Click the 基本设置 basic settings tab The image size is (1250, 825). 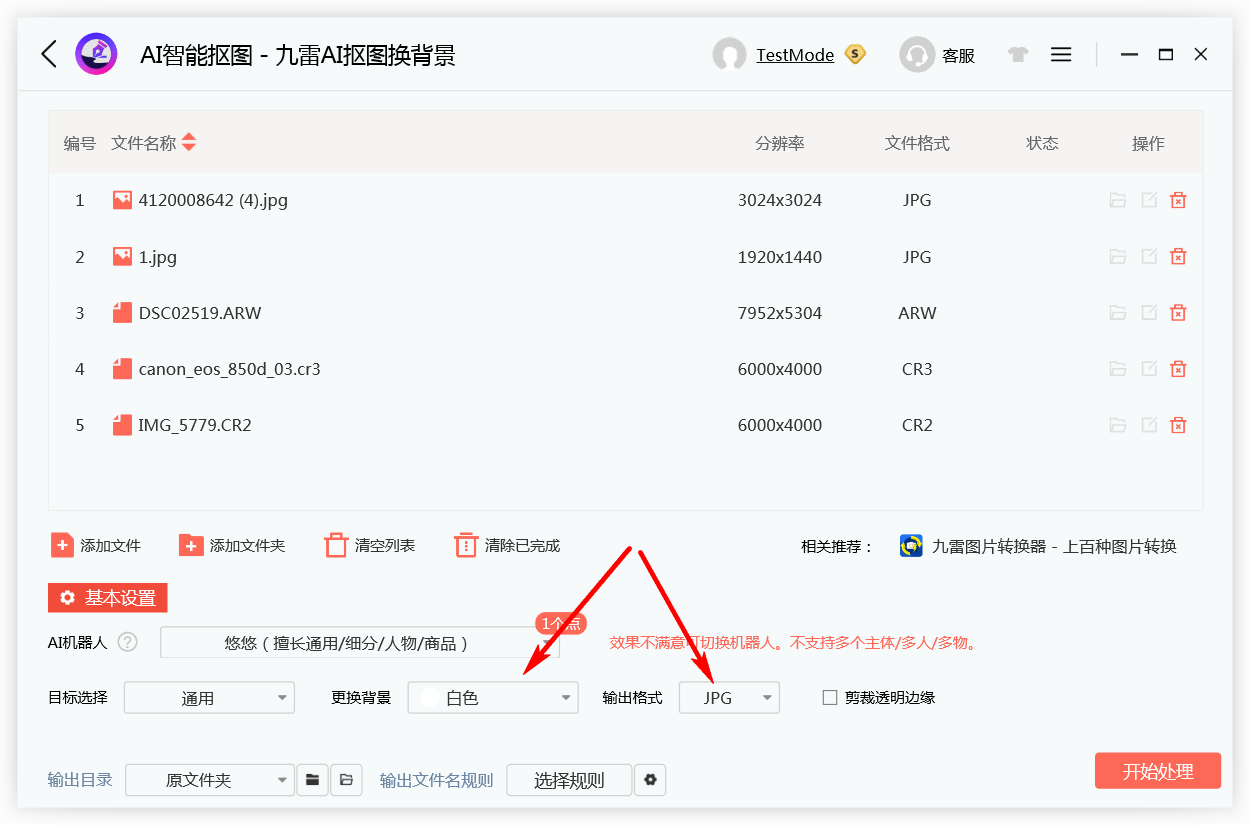pos(108,597)
